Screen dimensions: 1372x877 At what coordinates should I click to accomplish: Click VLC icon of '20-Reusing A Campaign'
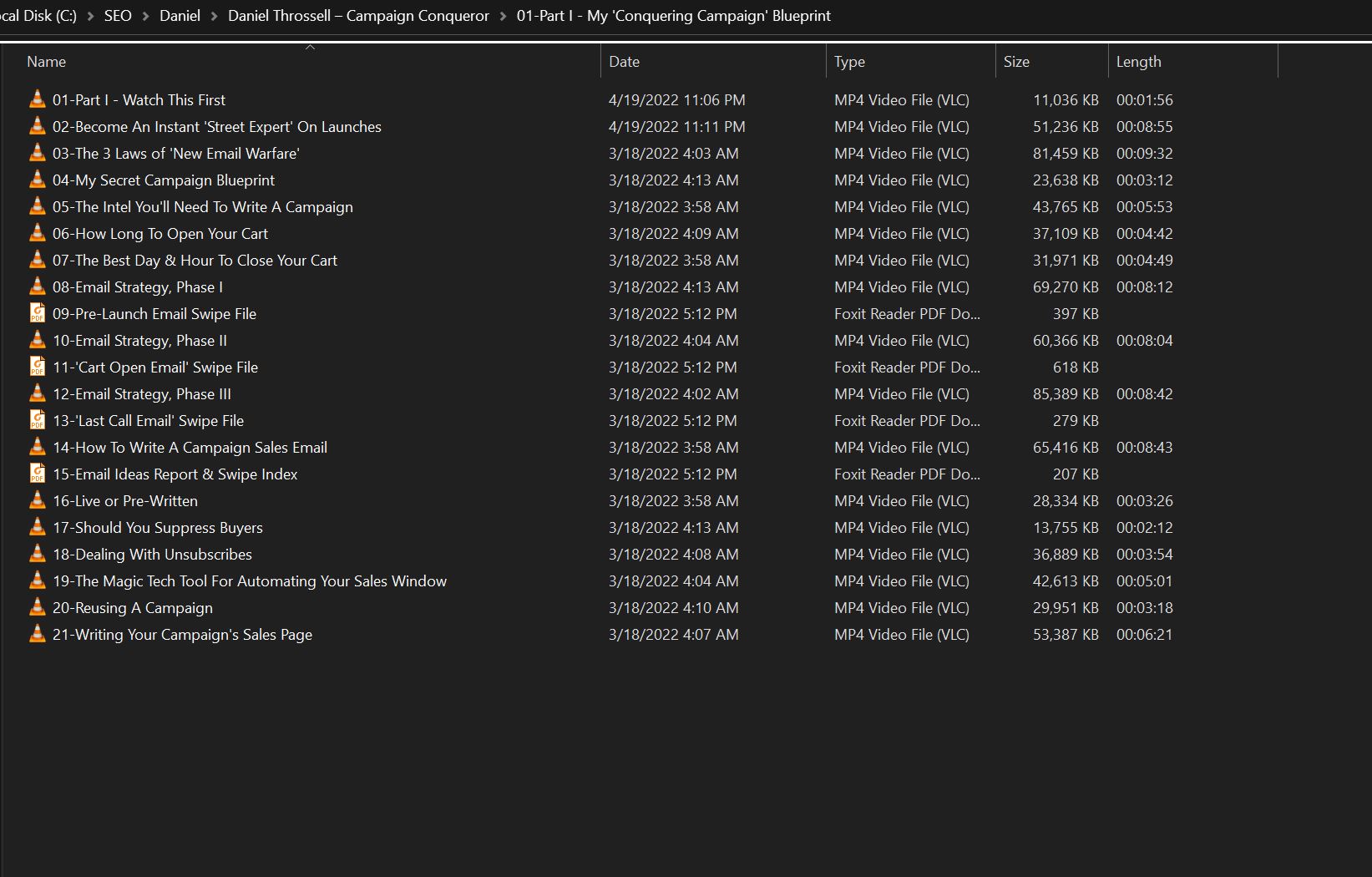tap(38, 607)
